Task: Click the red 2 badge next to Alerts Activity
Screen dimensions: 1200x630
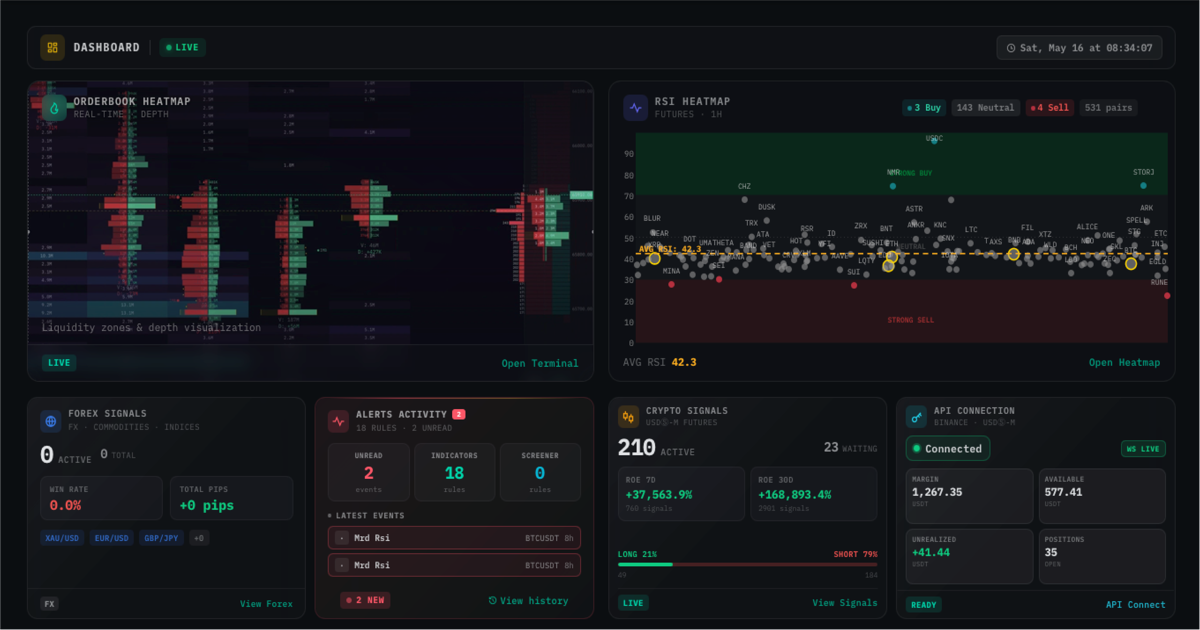Action: (458, 414)
